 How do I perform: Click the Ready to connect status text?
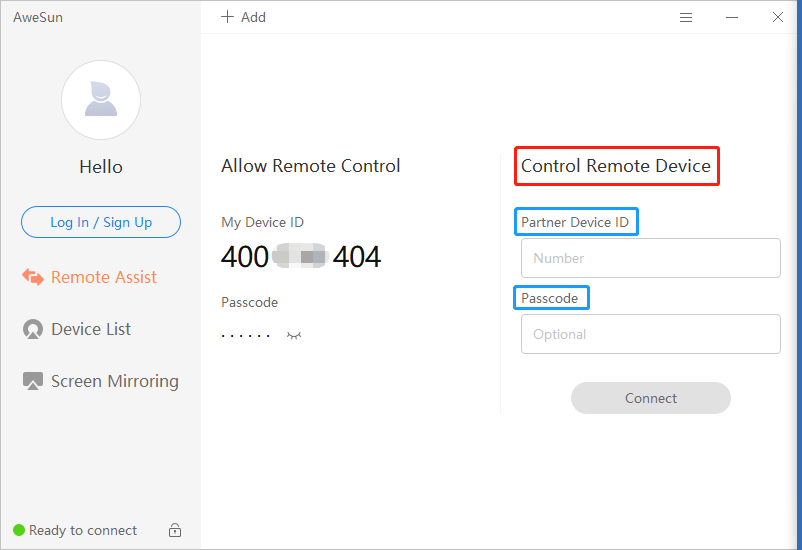pos(83,530)
